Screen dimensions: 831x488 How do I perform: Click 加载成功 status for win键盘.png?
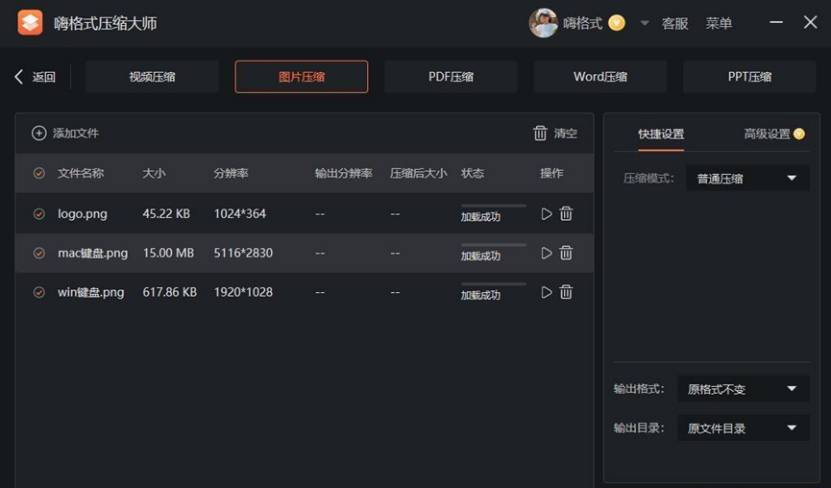(480, 295)
